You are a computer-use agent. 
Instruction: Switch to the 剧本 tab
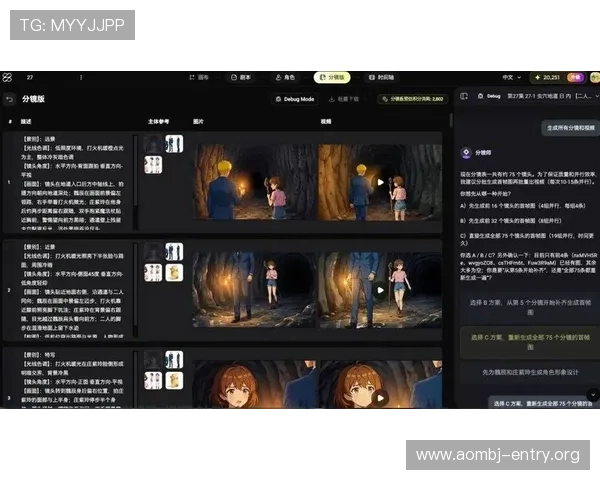[241, 77]
